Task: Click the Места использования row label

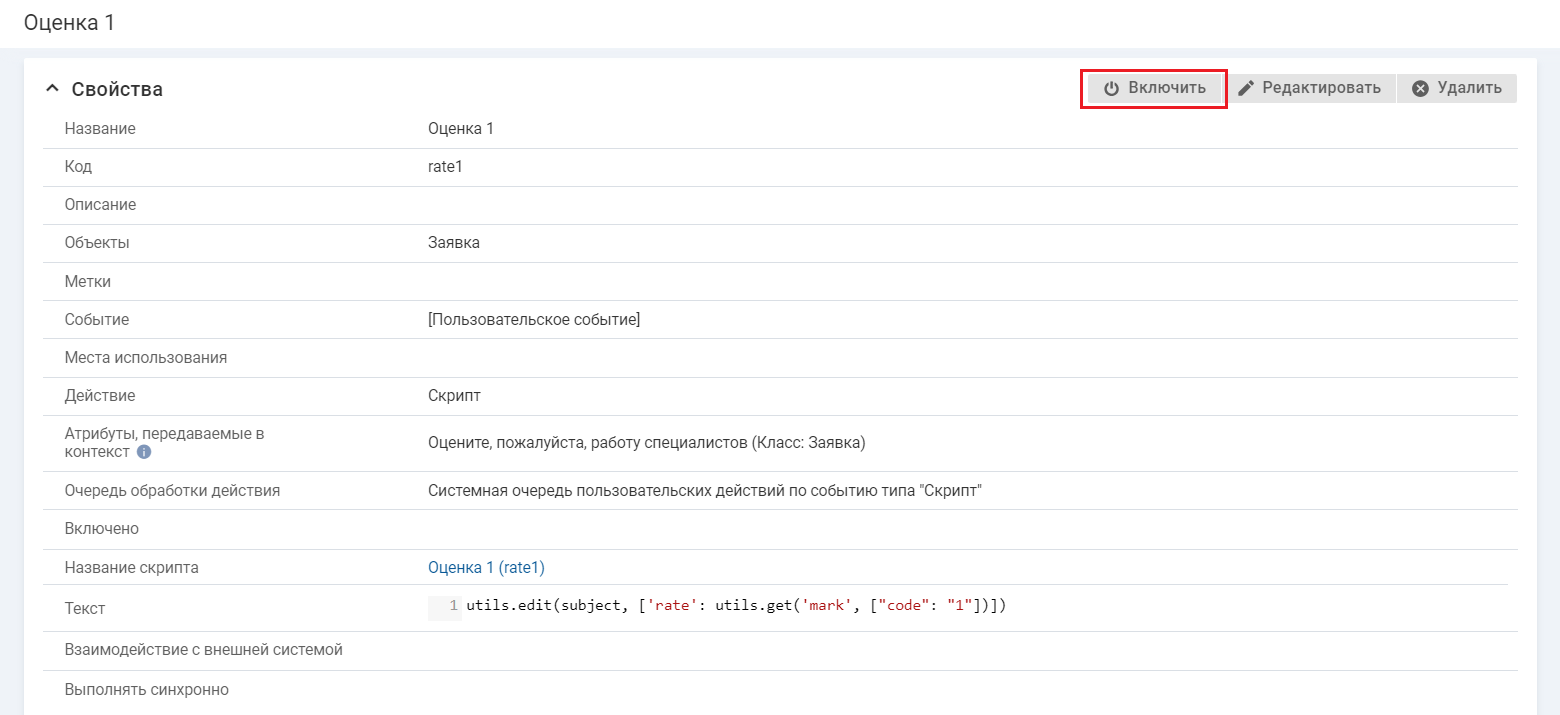Action: click(146, 358)
